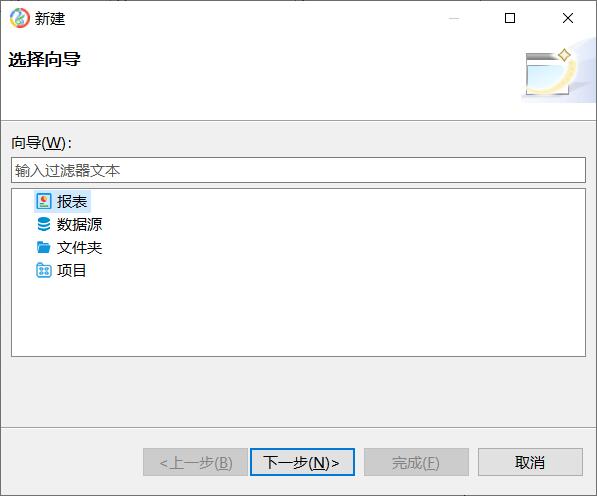Choose the 报表 tree entry label
Screen dimensions: 597x496
(72, 201)
